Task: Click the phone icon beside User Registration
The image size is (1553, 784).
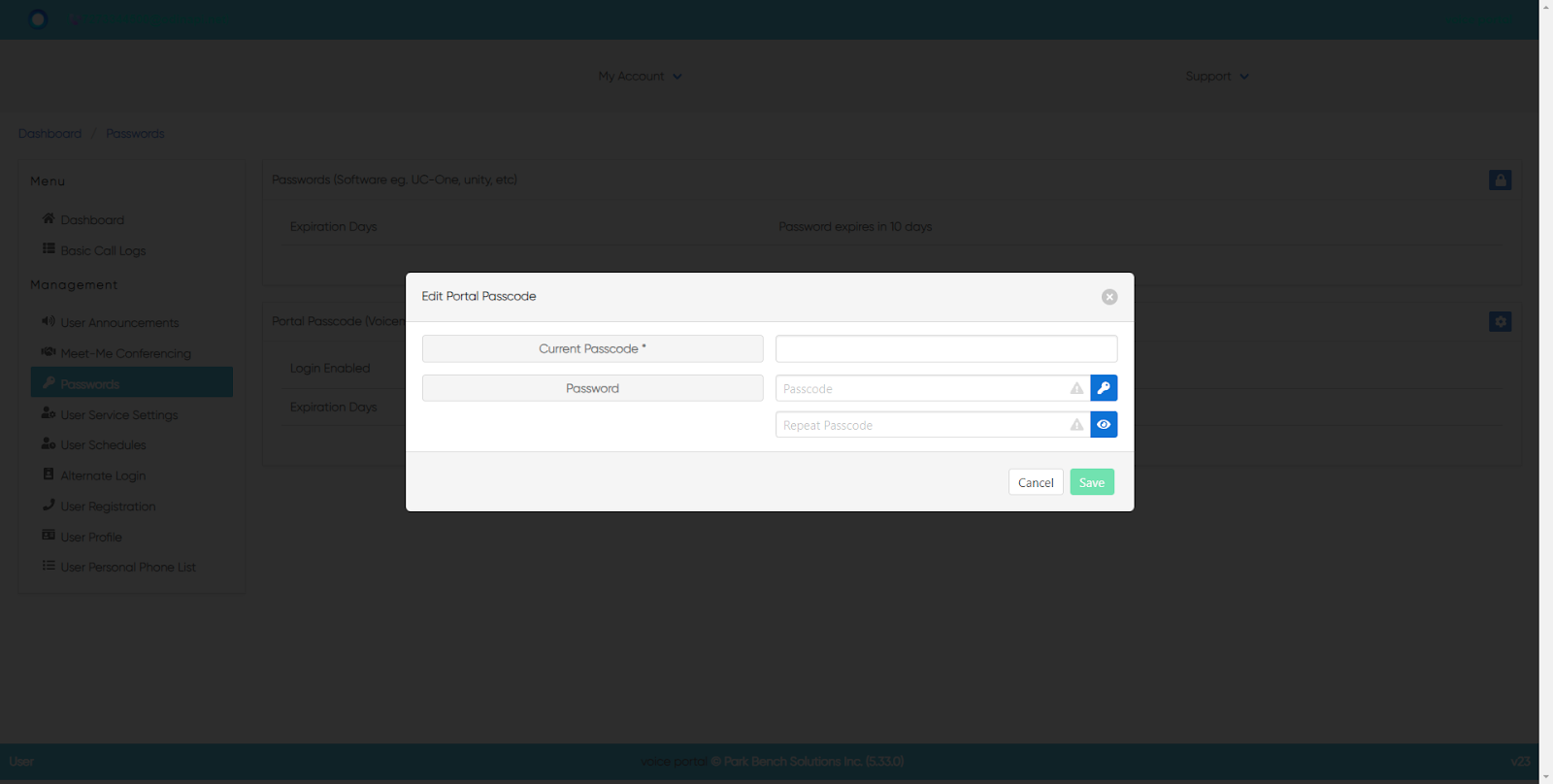Action: (x=49, y=505)
